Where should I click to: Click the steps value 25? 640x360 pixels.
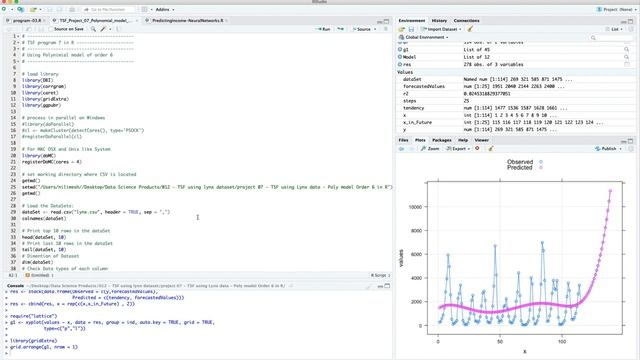466,101
